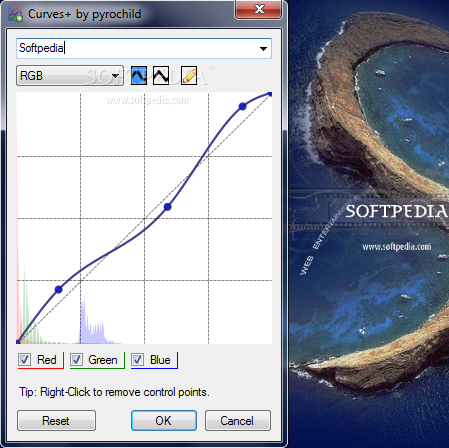This screenshot has height=448, width=449.
Task: Select the middle curve control point
Action: pyautogui.click(x=168, y=207)
